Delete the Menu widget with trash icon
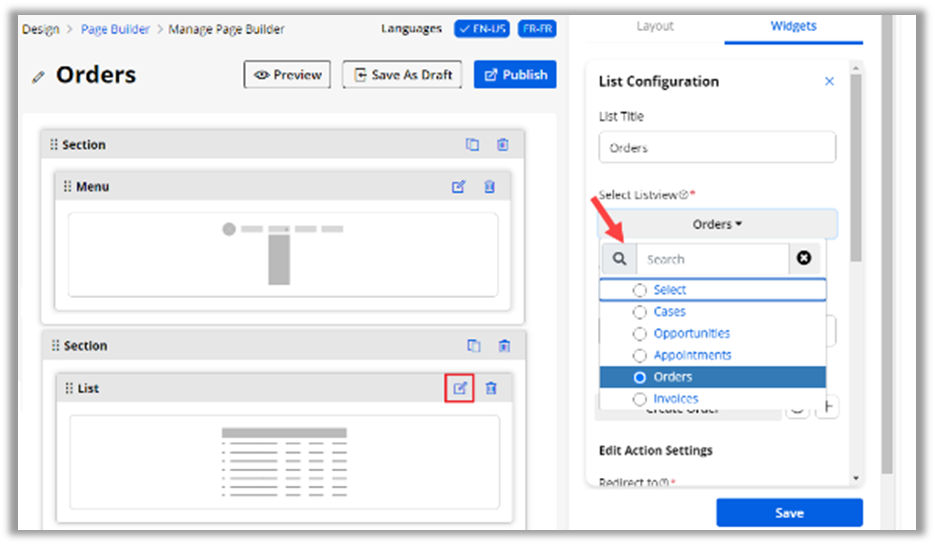 point(490,187)
